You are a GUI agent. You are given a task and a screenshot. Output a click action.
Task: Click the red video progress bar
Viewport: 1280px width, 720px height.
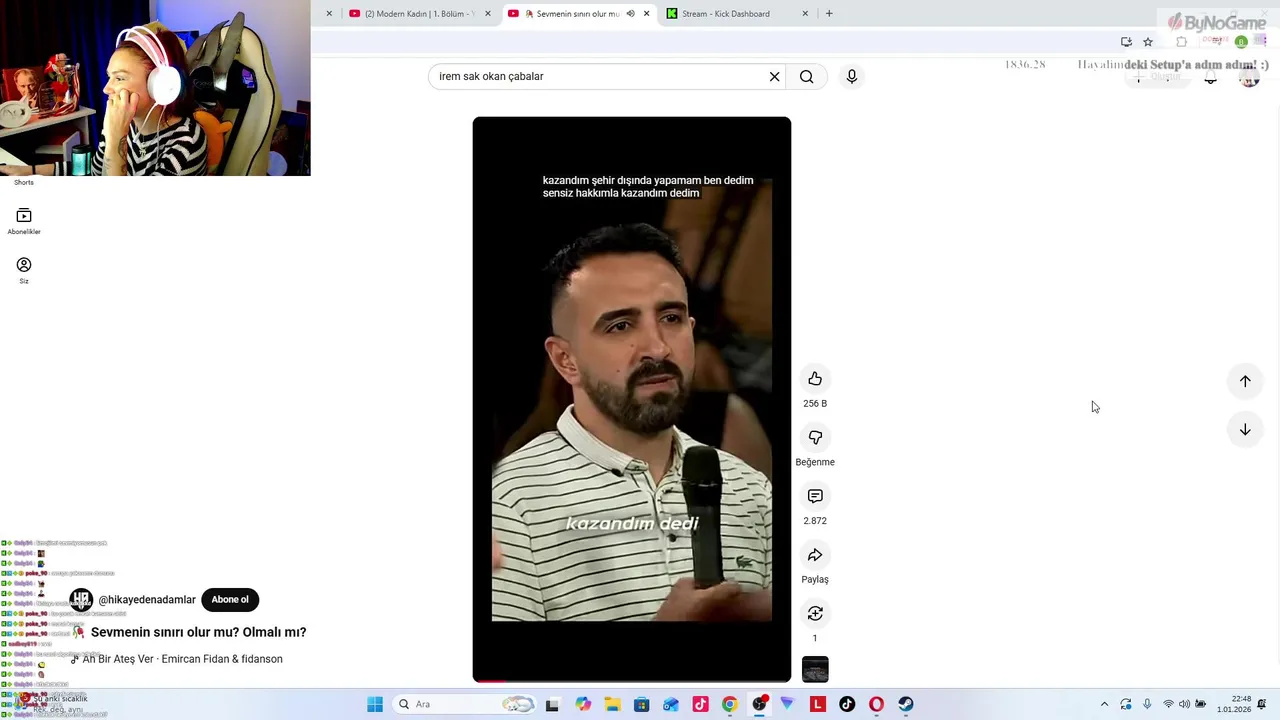tap(490, 682)
